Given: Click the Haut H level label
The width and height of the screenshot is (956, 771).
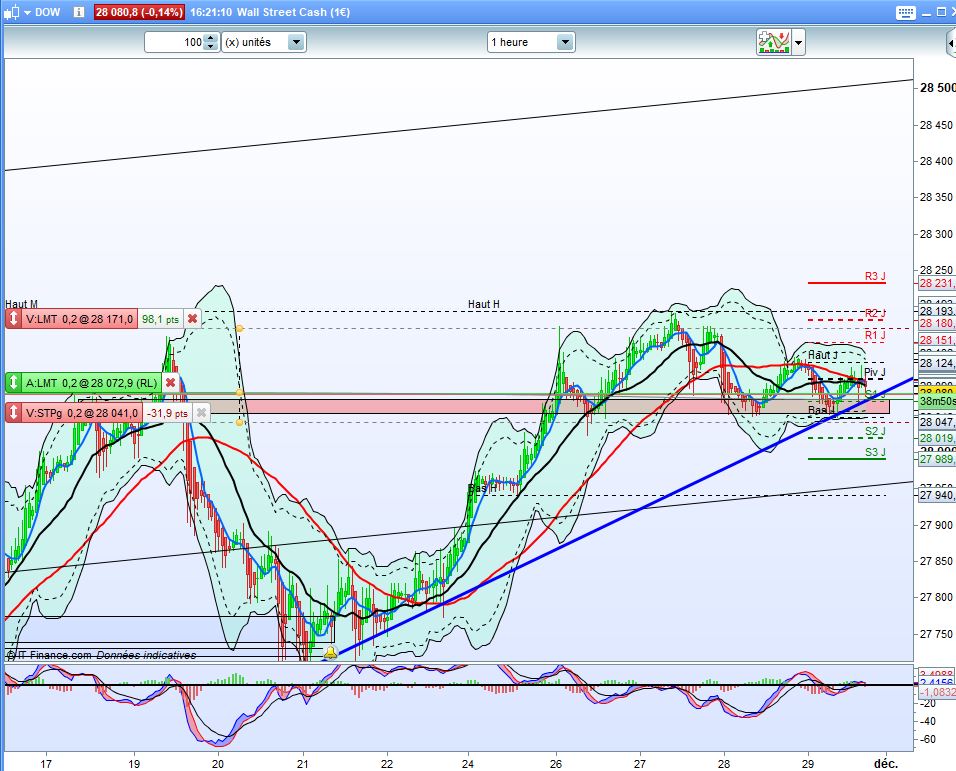Looking at the screenshot, I should pyautogui.click(x=483, y=304).
